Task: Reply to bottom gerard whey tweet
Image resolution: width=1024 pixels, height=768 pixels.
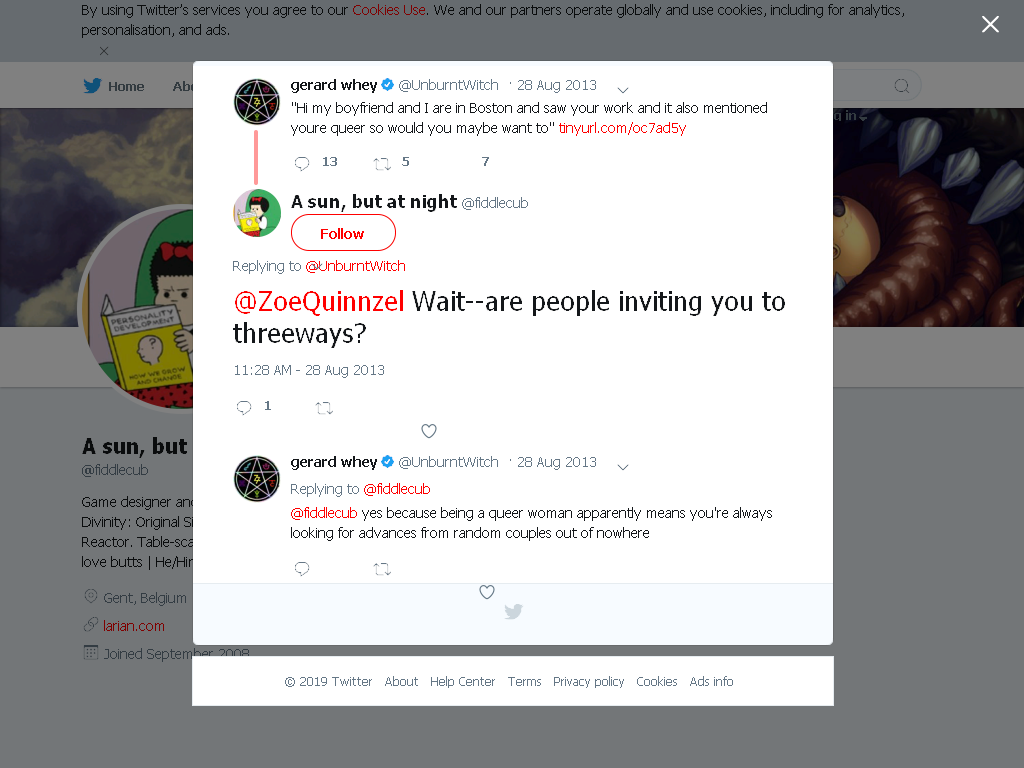Action: tap(302, 569)
